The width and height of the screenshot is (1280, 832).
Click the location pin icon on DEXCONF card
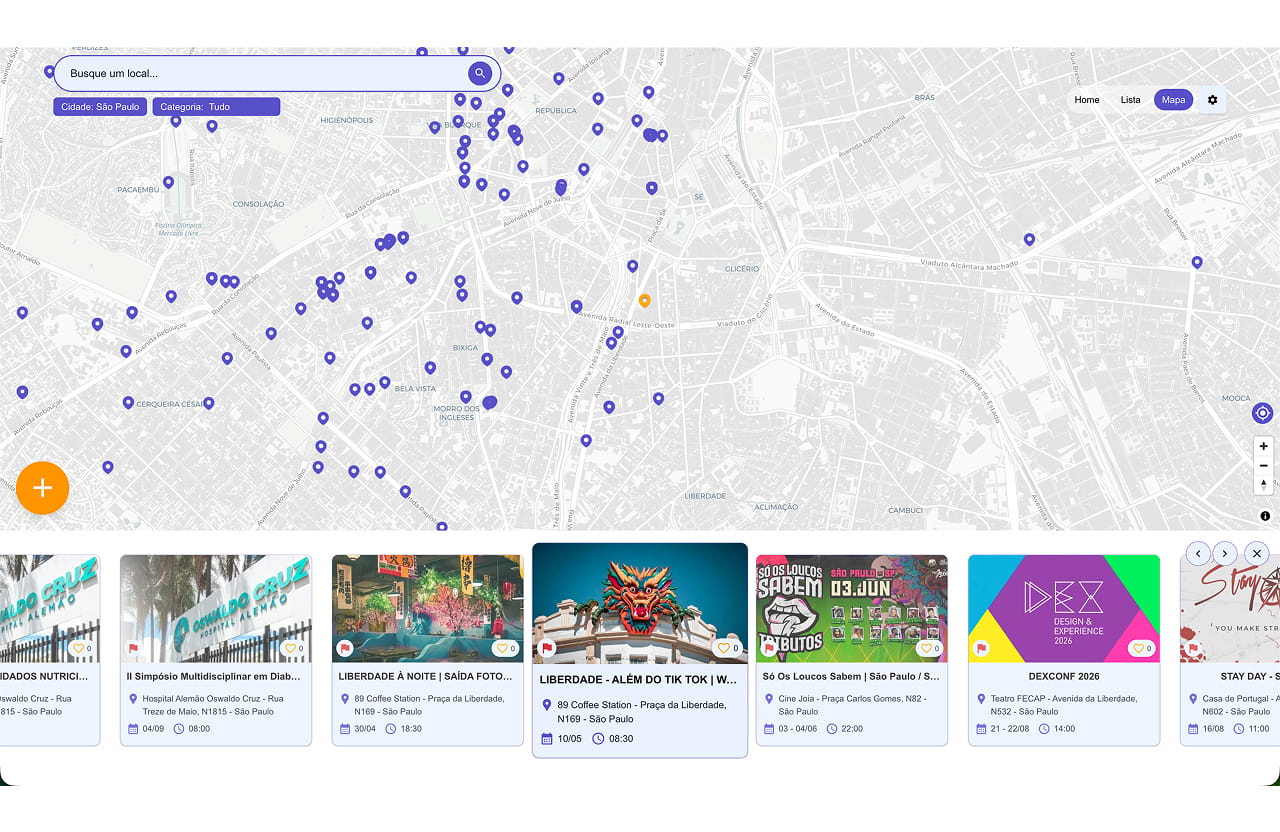[x=981, y=699]
